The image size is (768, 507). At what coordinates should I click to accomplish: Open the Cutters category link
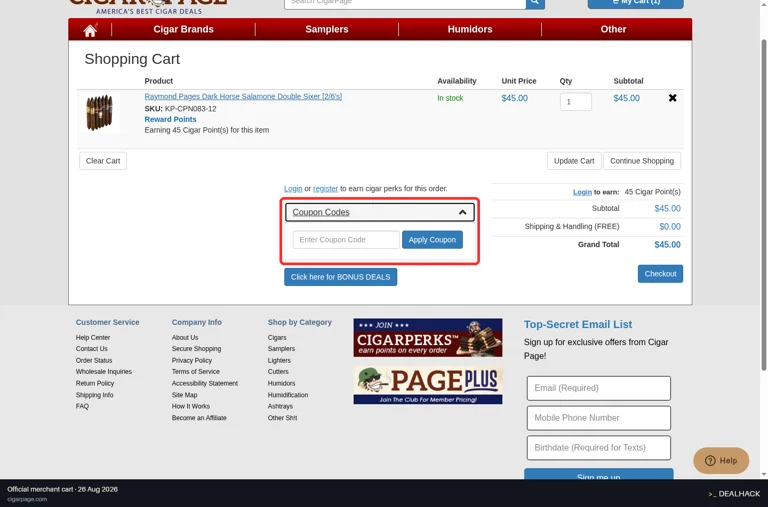tap(278, 372)
